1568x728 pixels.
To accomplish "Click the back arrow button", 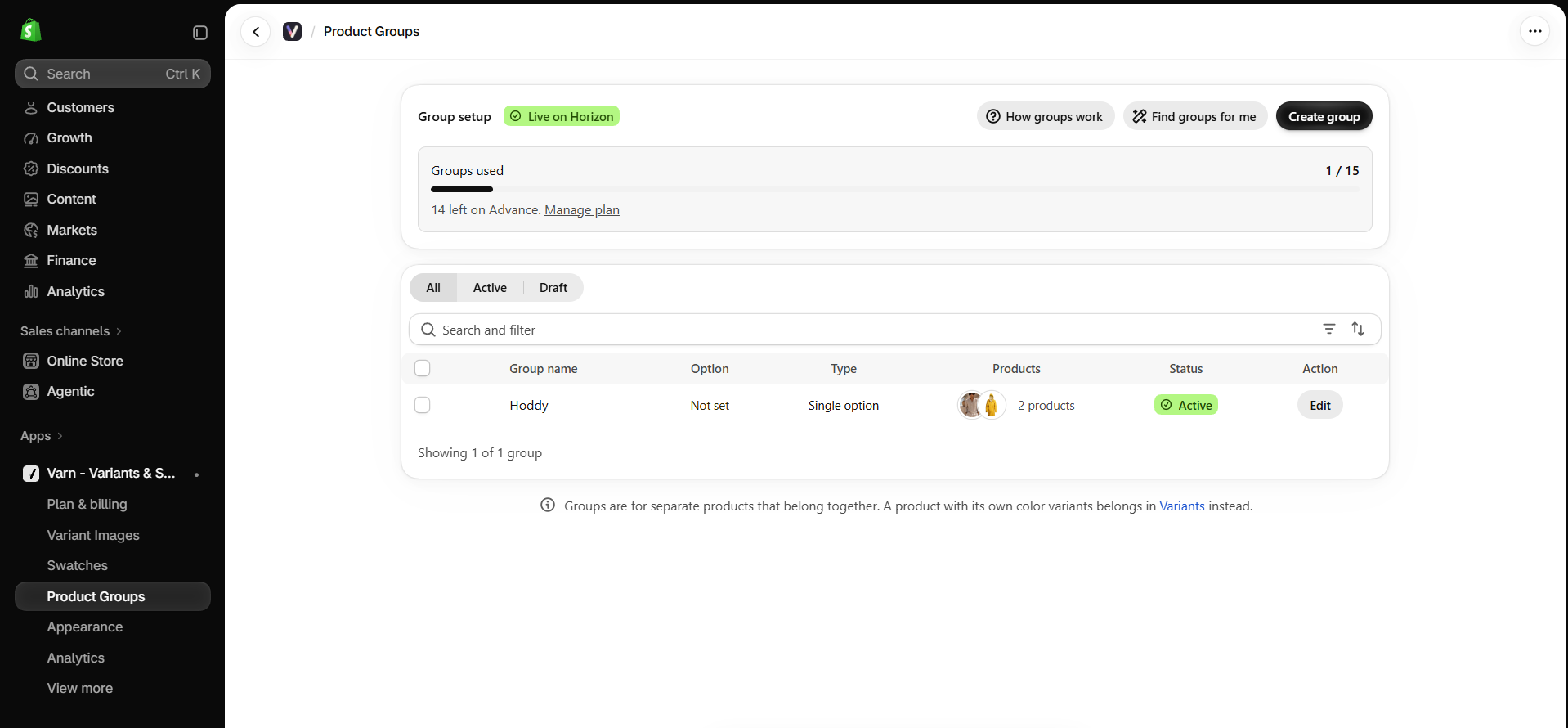I will pos(256,32).
